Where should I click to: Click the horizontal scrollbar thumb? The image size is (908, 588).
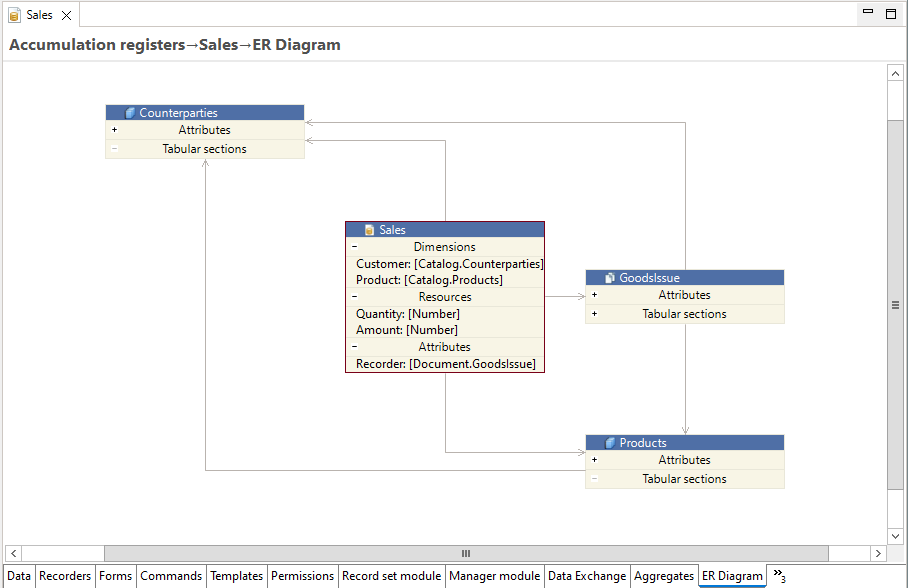coord(465,553)
